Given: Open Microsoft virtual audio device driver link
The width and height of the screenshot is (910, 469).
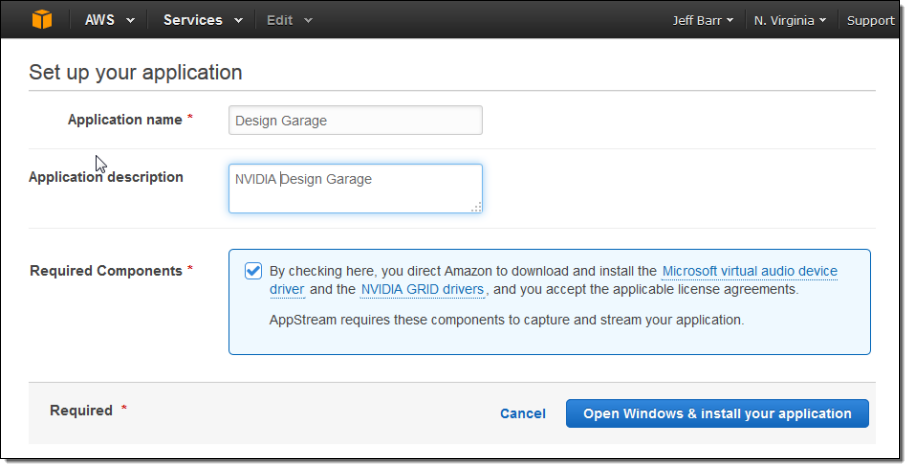Looking at the screenshot, I should click(750, 271).
